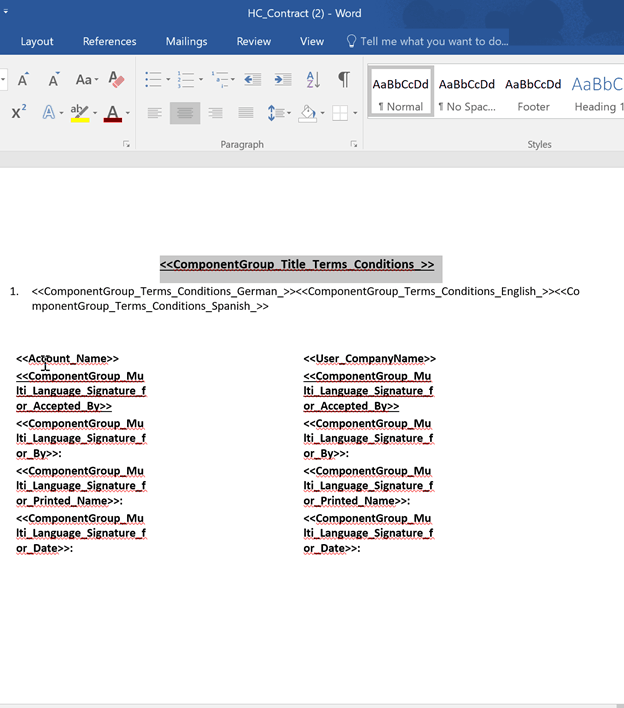Open the Multilevel List menu
Screen dimensions: 624x708
223,79
